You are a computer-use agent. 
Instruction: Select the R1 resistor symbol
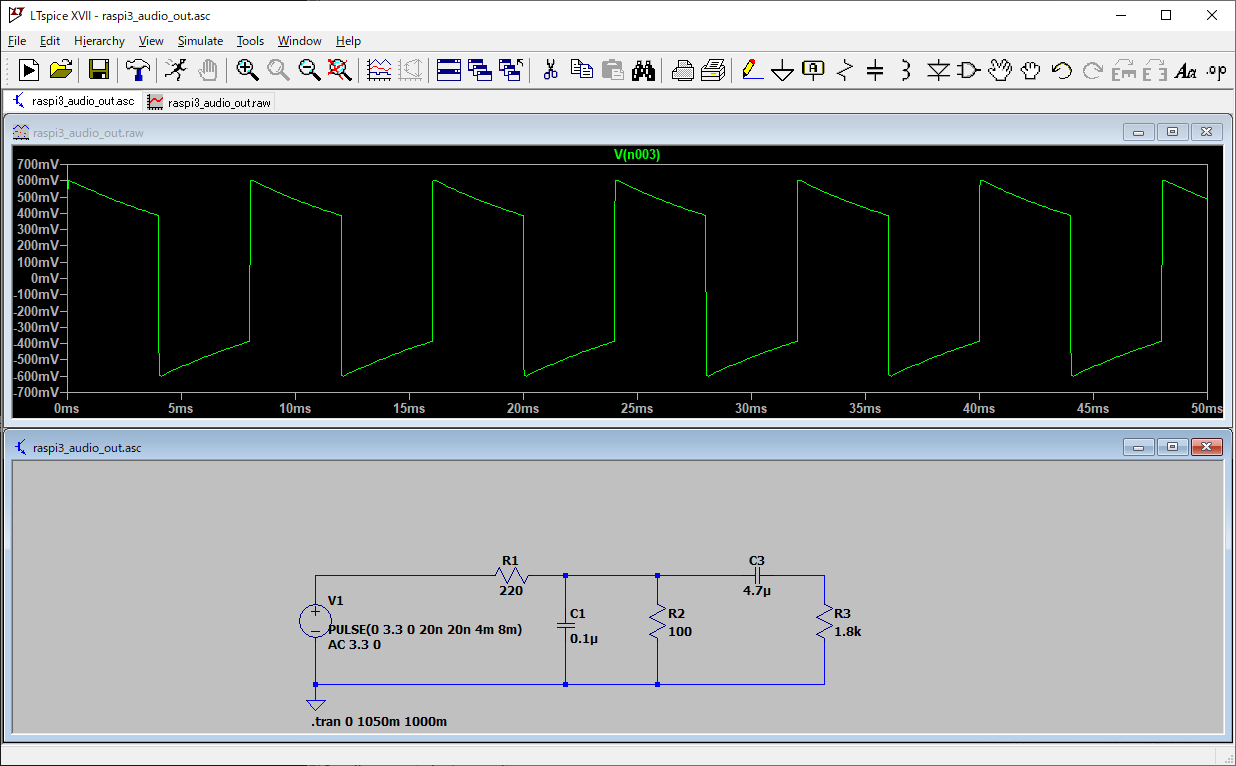(x=511, y=575)
